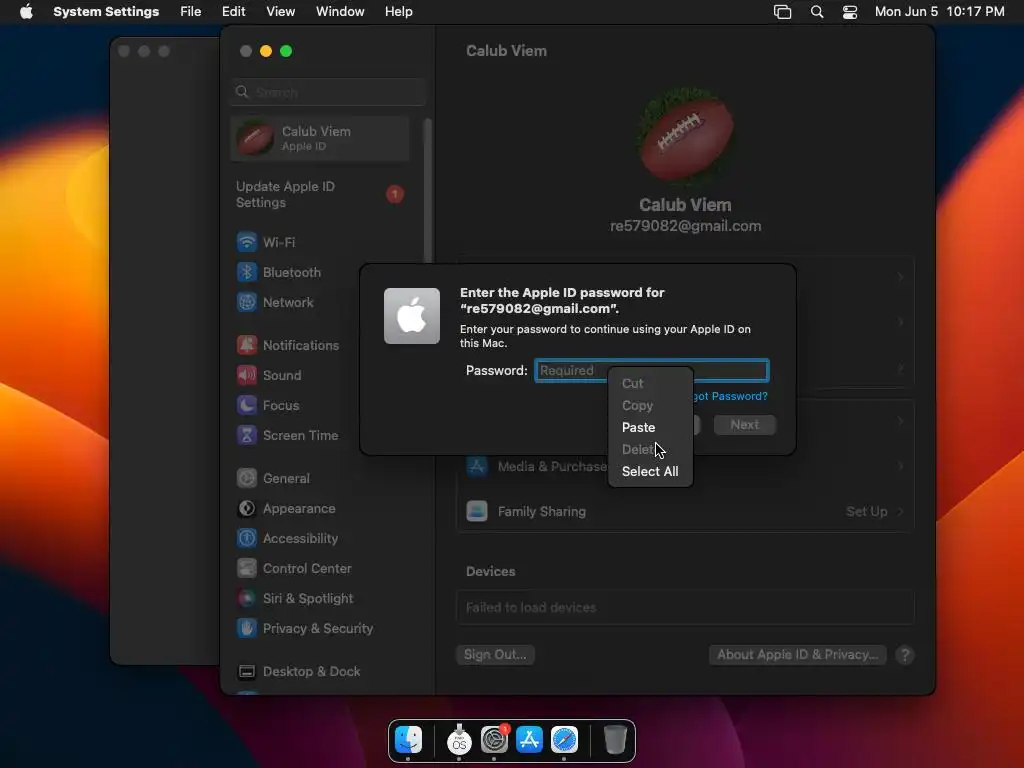Viewport: 1024px width, 768px height.
Task: Click the Media & Purchases App Store icon
Action: [x=477, y=466]
